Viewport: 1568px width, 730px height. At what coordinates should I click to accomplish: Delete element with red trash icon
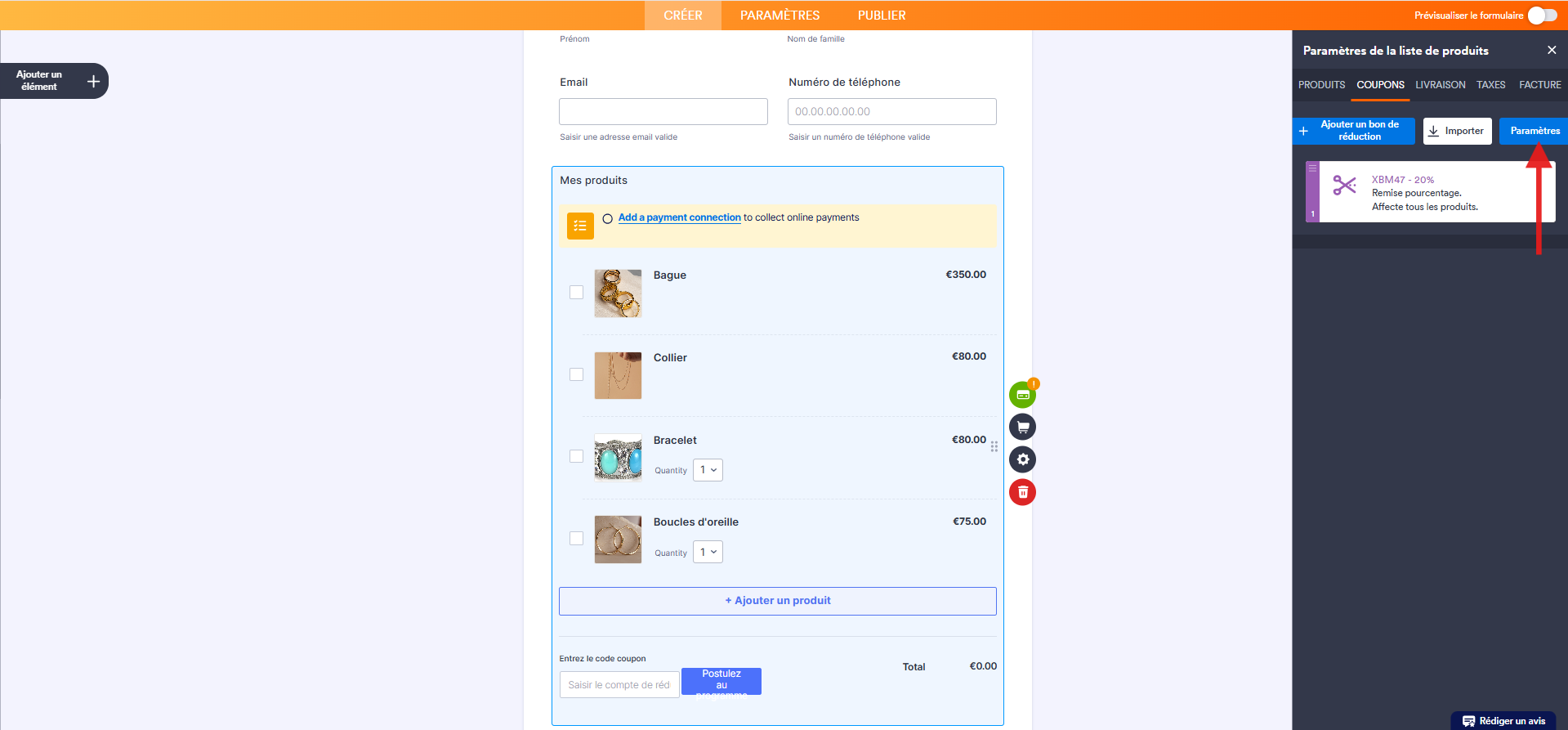point(1022,492)
